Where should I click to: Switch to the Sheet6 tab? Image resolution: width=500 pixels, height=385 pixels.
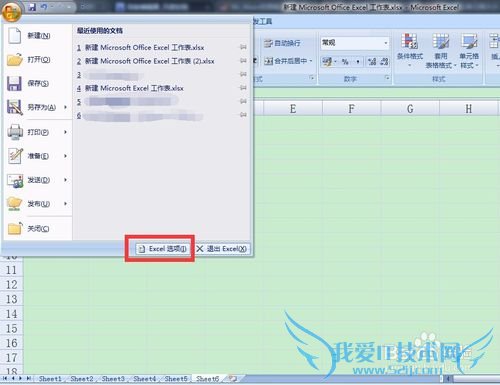point(207,379)
